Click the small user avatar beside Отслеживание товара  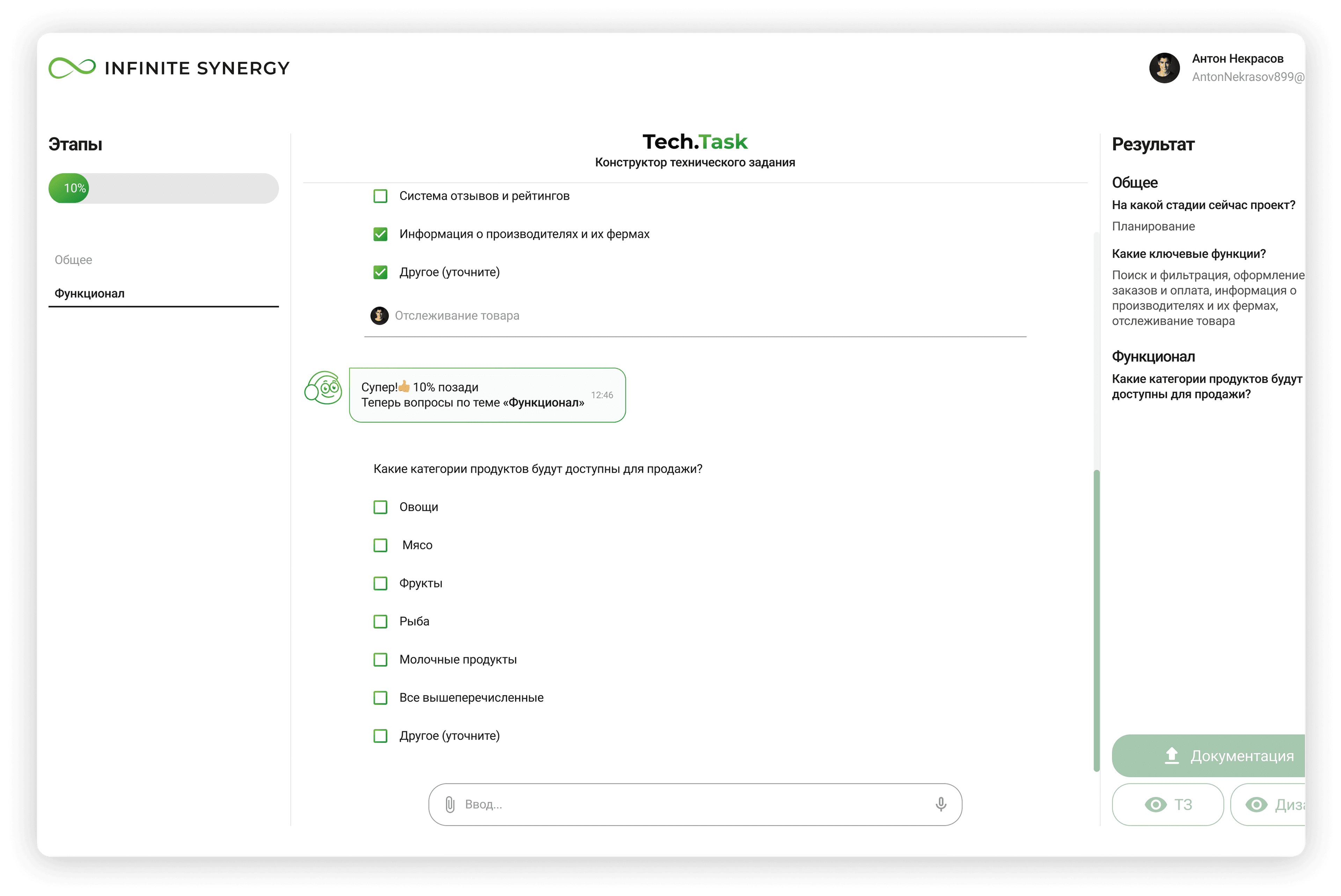[x=379, y=316]
